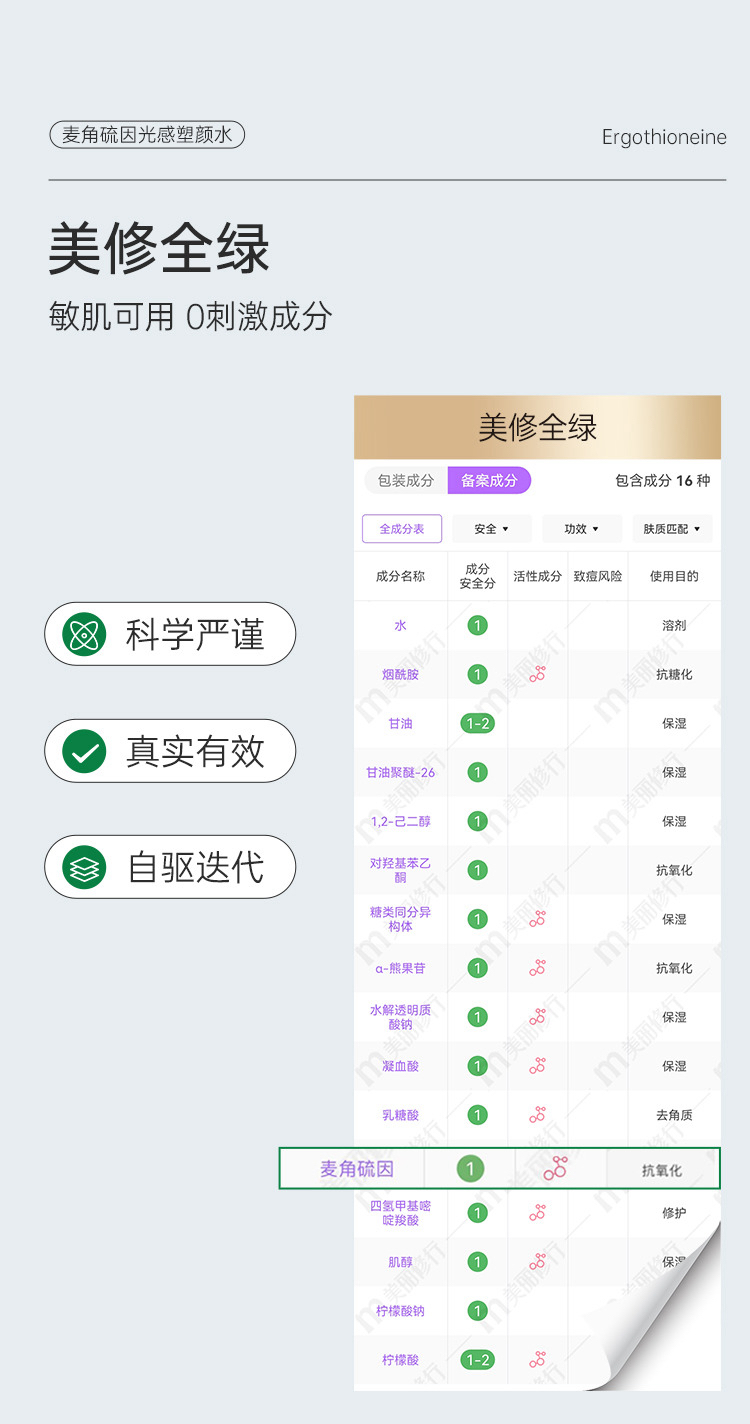Open the 乳糖酸 ingredient link
The width and height of the screenshot is (750, 1424).
coord(400,1115)
